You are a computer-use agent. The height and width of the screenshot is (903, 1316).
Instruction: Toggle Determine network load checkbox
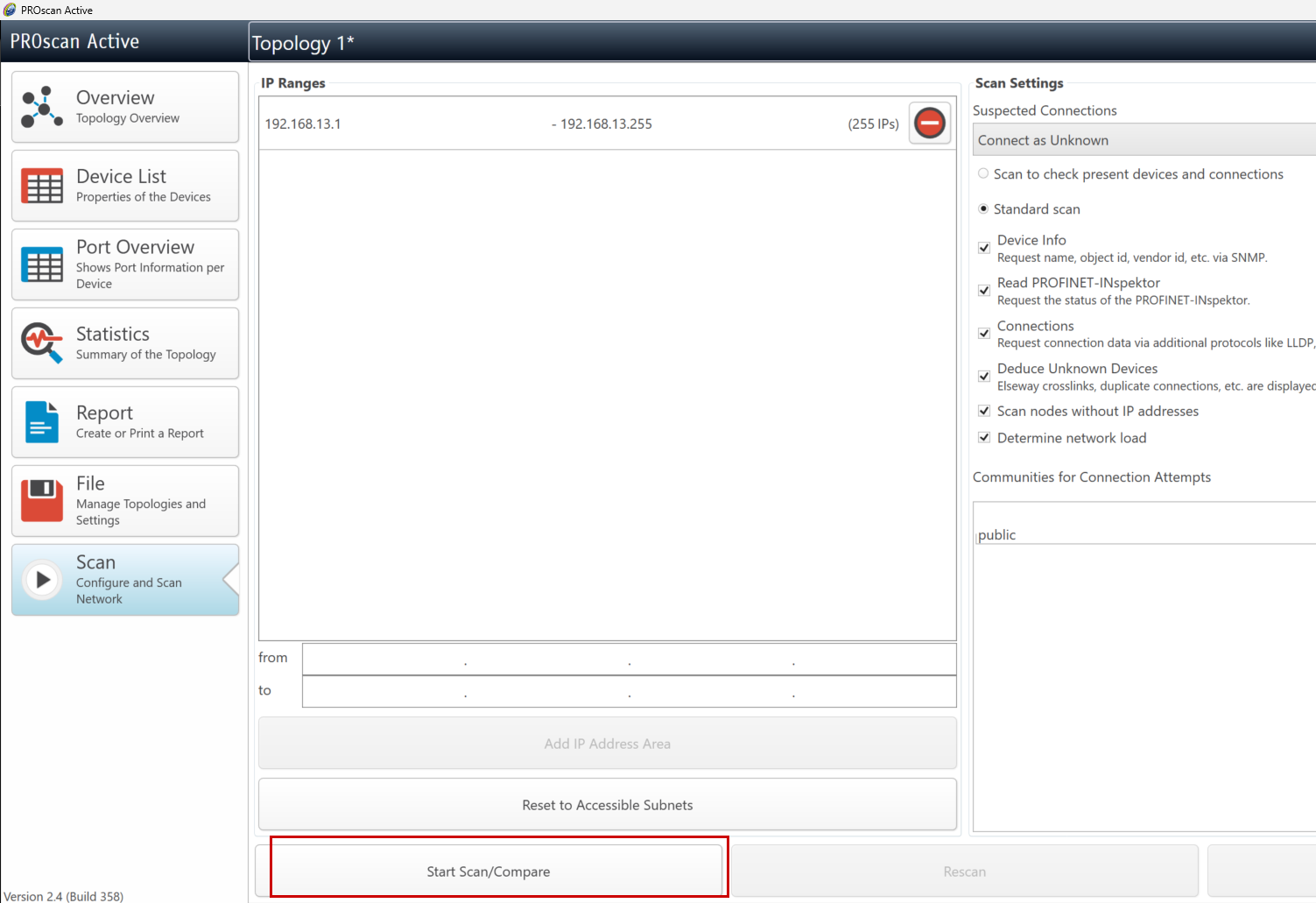coord(984,437)
